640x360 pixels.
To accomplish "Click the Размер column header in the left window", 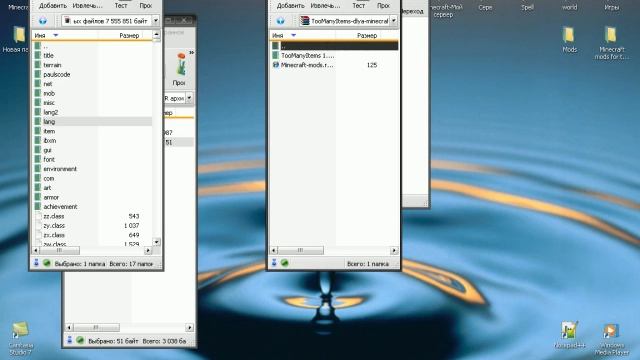I will [x=129, y=36].
